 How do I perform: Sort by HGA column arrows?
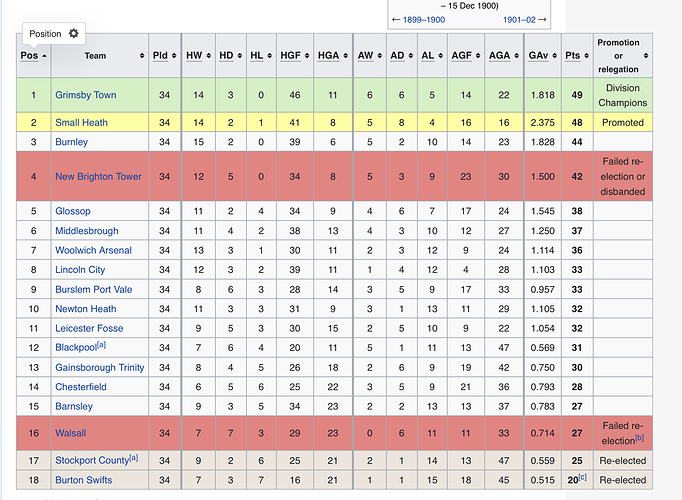(x=345, y=56)
